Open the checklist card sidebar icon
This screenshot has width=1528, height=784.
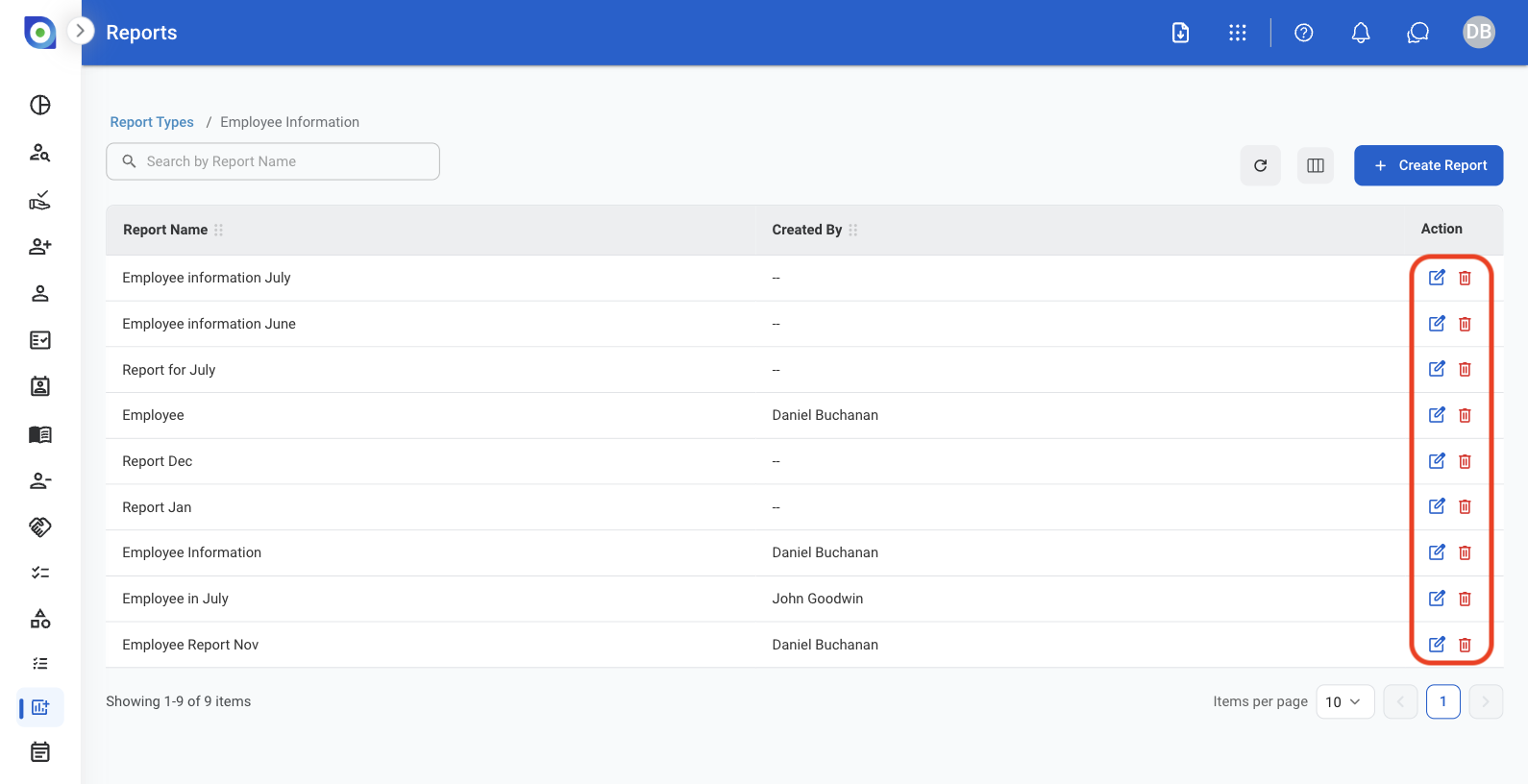pos(40,340)
